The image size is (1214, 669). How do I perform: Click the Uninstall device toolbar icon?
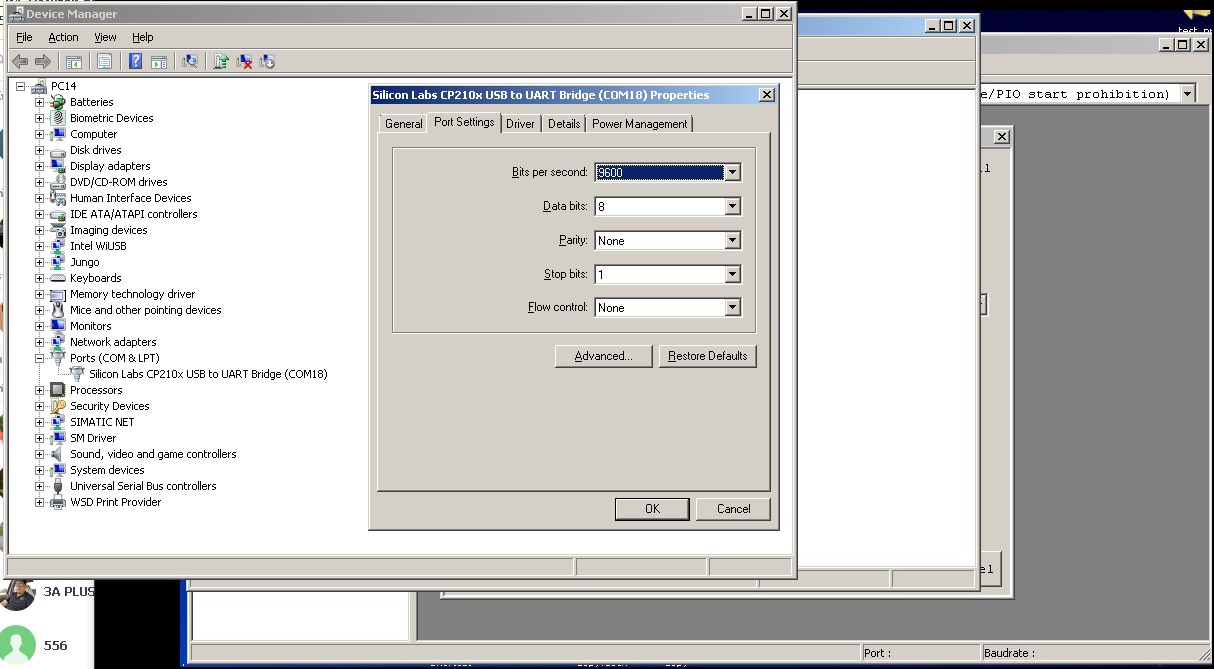coord(245,62)
